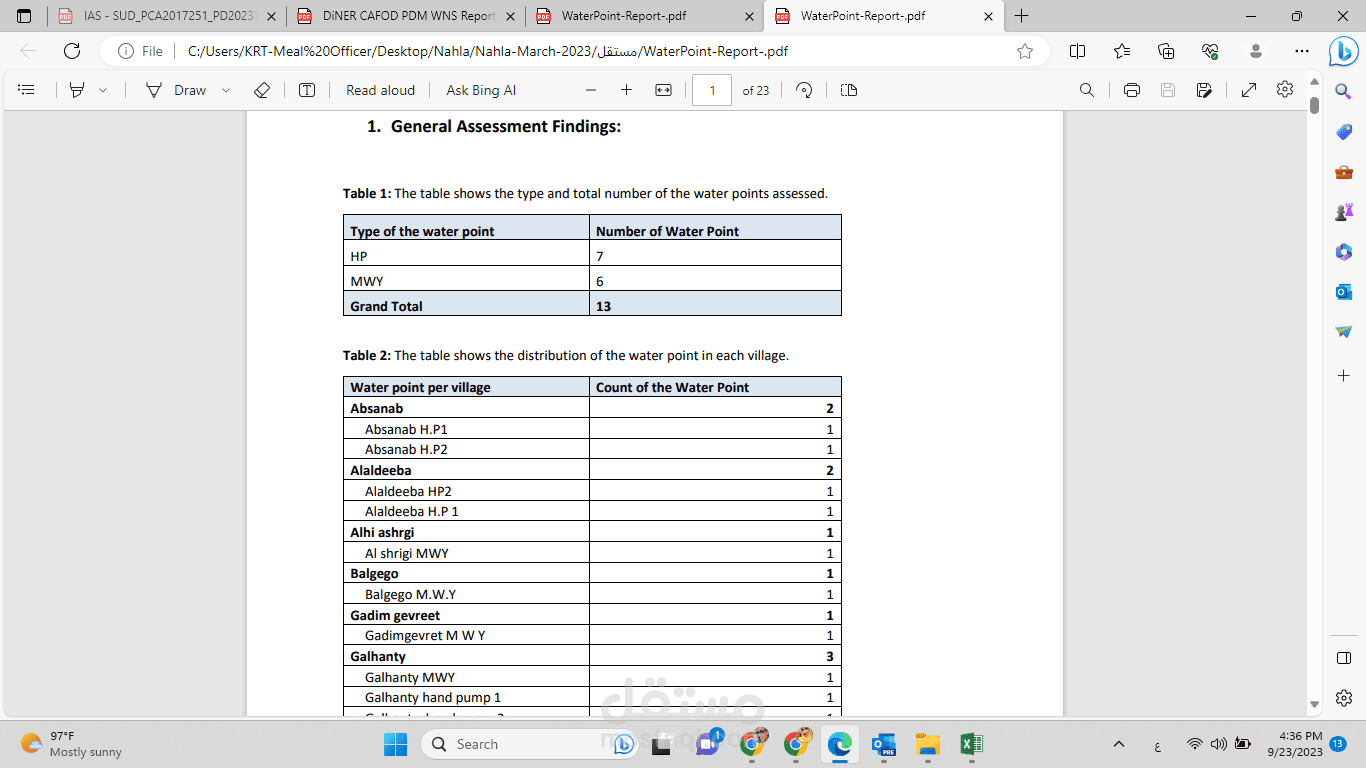Open the Shopping sidebar tag icon
The image size is (1366, 768).
coord(1344,132)
